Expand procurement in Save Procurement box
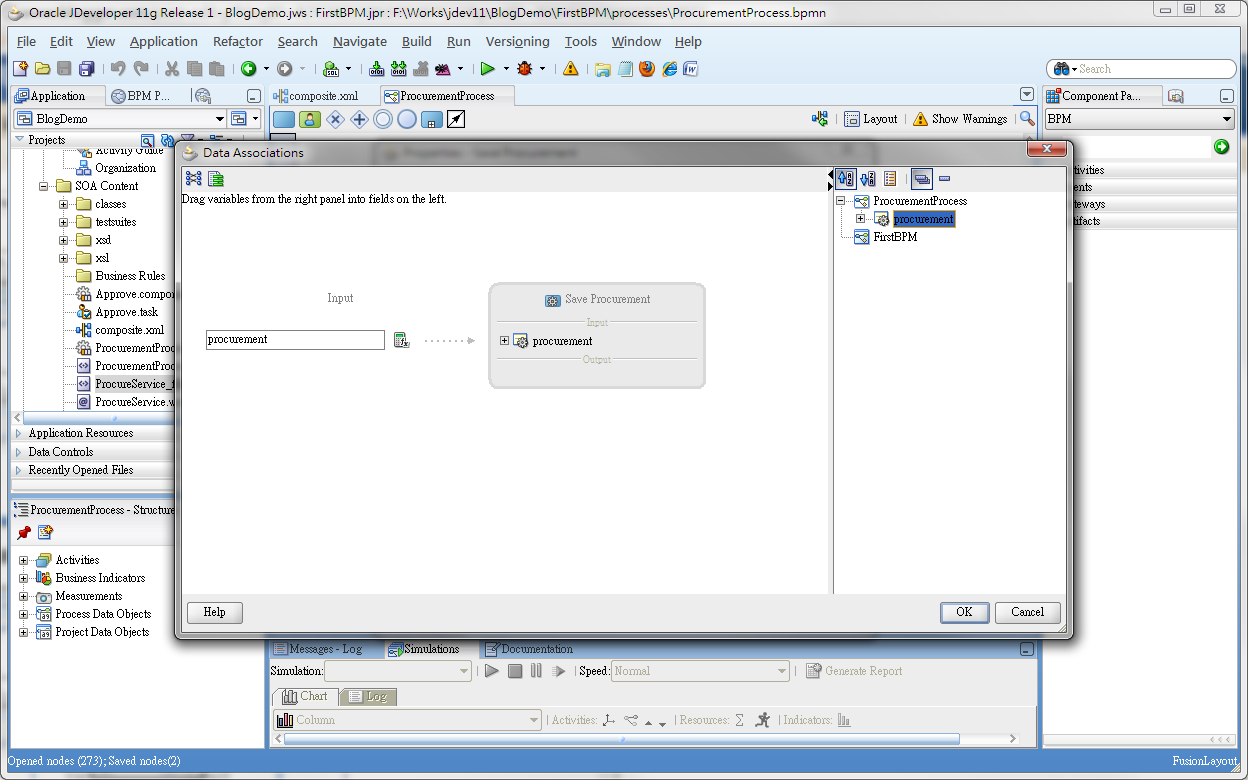Image resolution: width=1248 pixels, height=780 pixels. coord(505,341)
